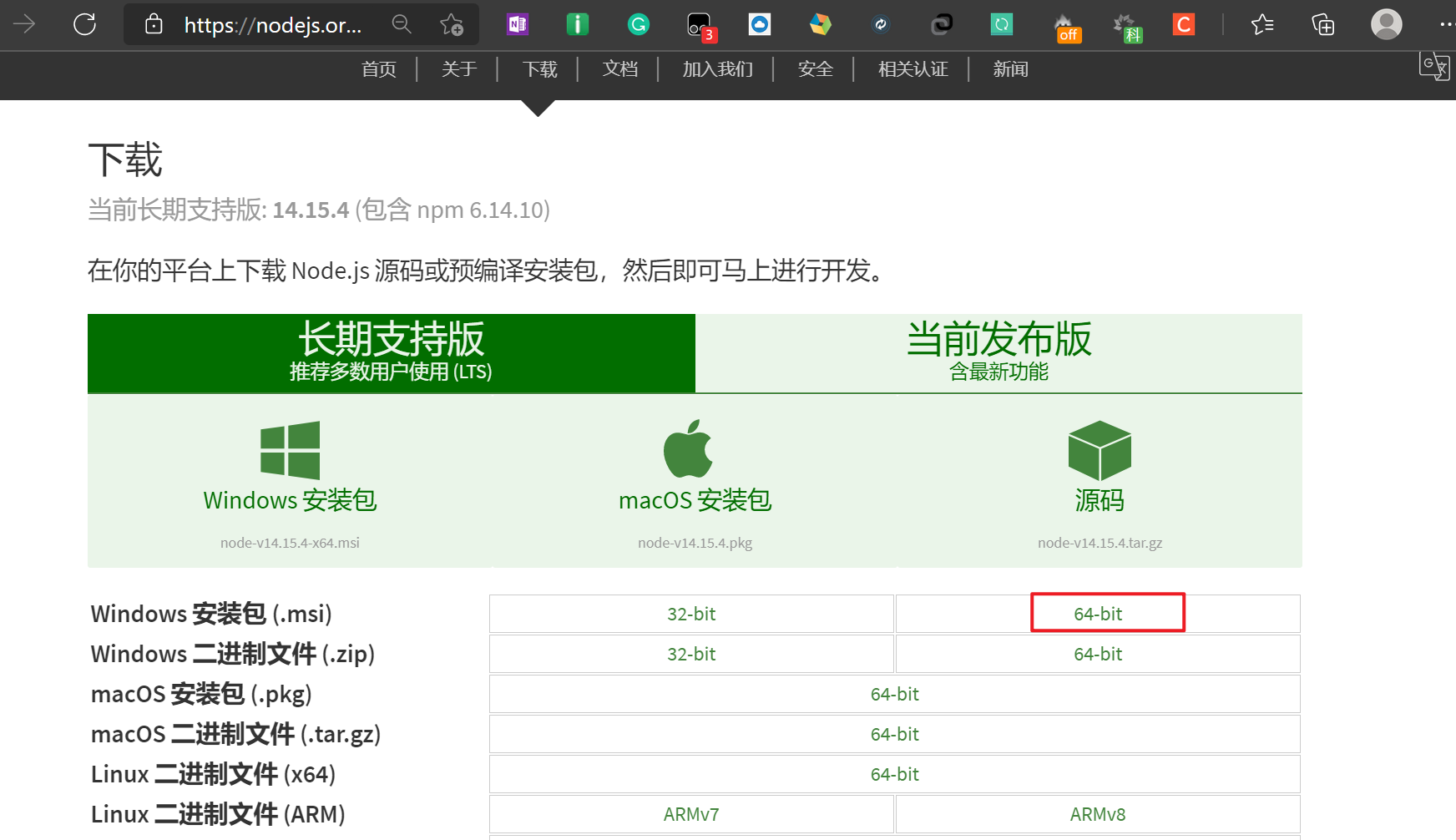Image resolution: width=1456 pixels, height=840 pixels.
Task: Reload the page with refresh icon
Action: point(85,24)
